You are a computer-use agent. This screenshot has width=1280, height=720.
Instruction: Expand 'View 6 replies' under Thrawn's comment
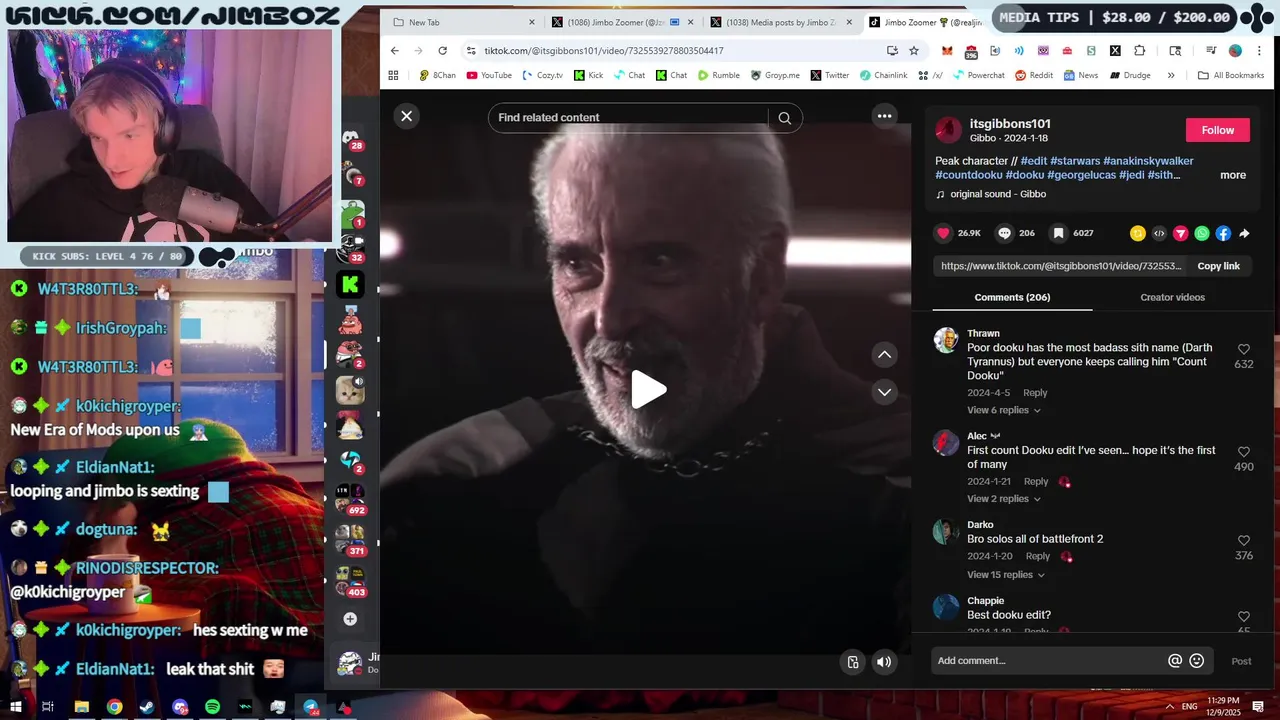(x=1003, y=410)
